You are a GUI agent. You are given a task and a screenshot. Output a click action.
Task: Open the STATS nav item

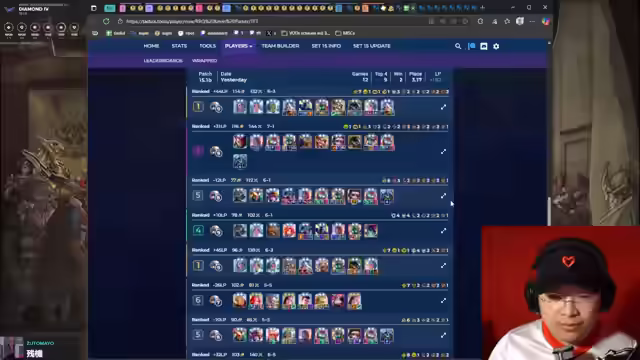tap(179, 46)
